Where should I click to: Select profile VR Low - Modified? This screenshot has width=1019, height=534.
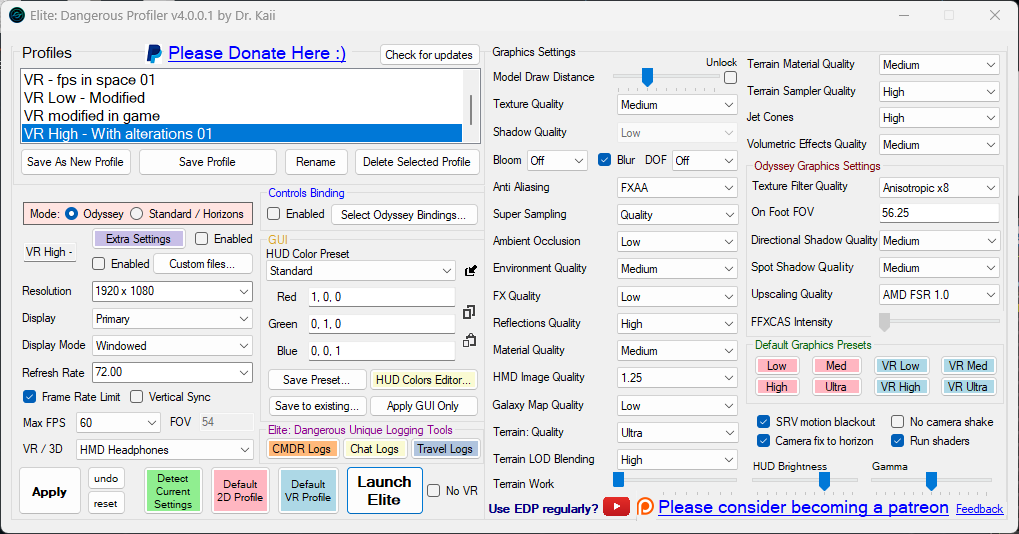242,98
